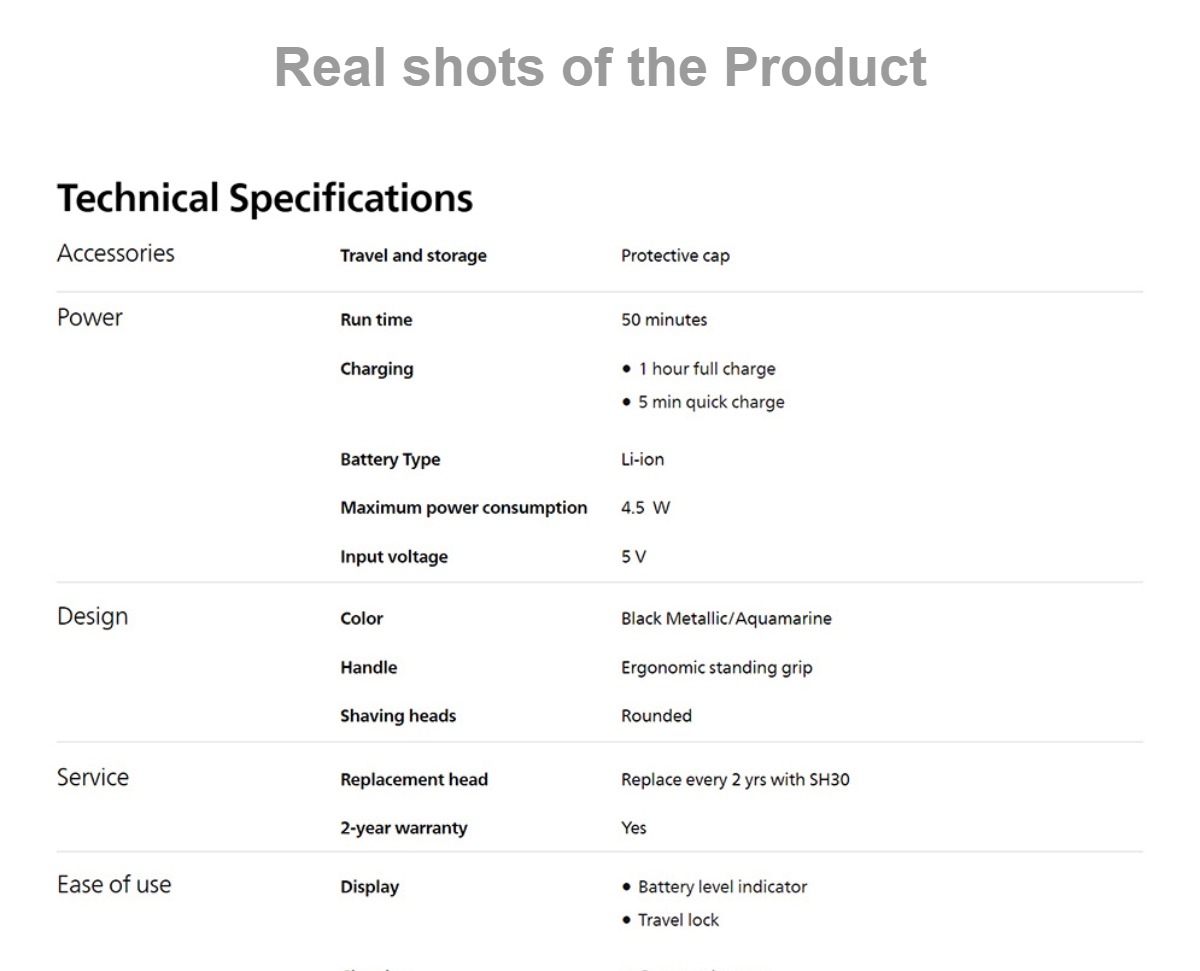
Task: Click 'Replace every 2 yrs with SH30' text
Action: click(735, 779)
